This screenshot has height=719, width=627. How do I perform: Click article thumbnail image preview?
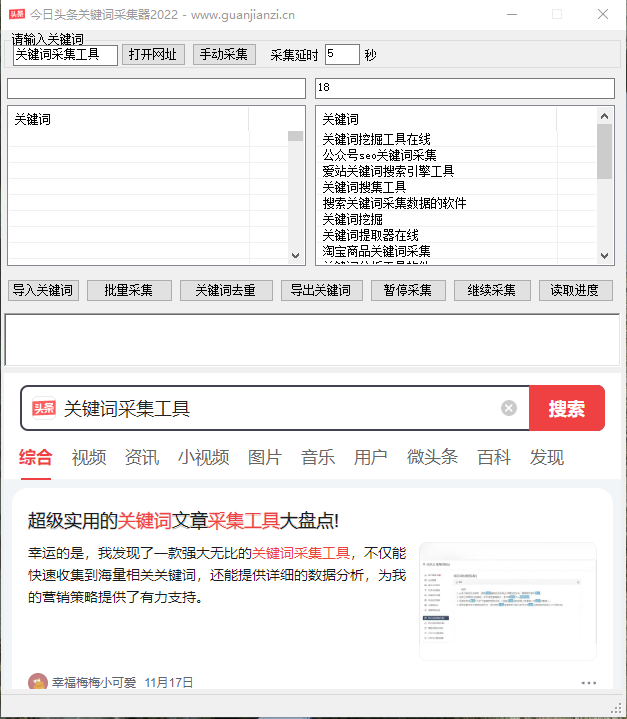[x=508, y=601]
